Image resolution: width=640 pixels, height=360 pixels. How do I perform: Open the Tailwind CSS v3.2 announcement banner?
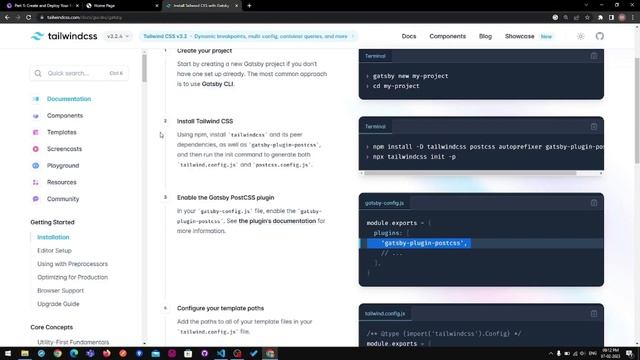point(248,36)
